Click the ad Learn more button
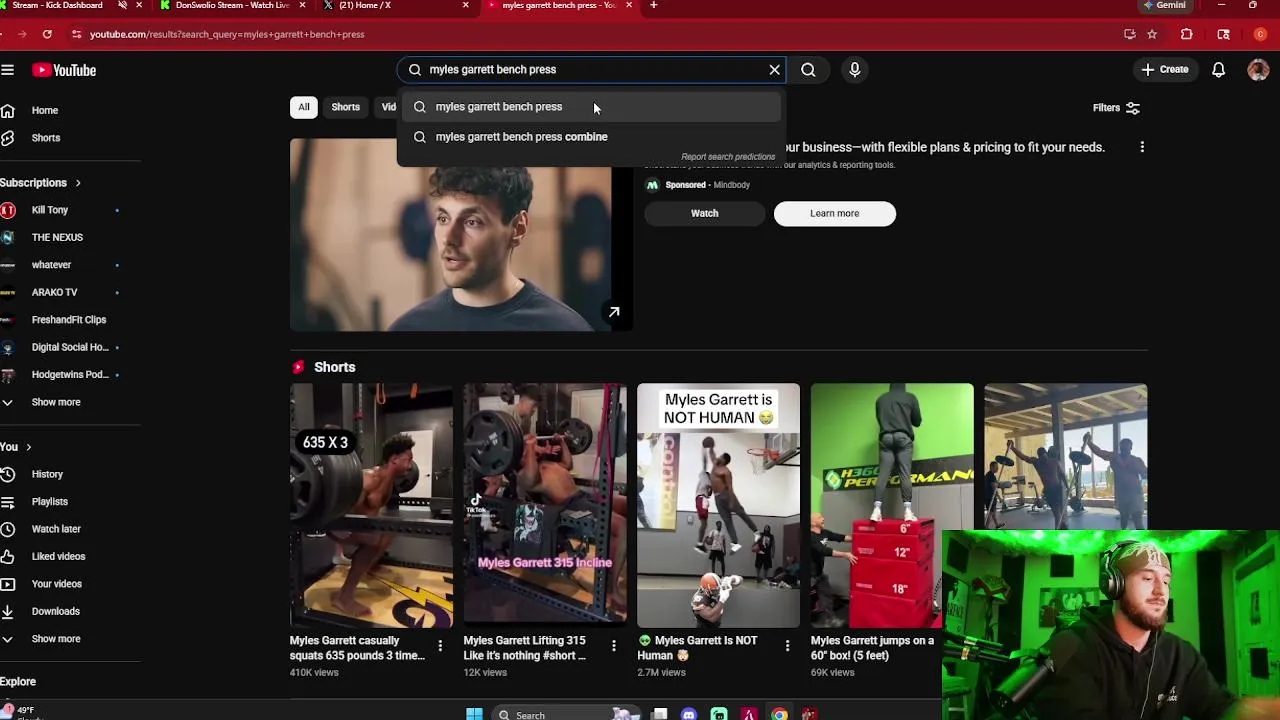The image size is (1280, 720). pos(835,213)
